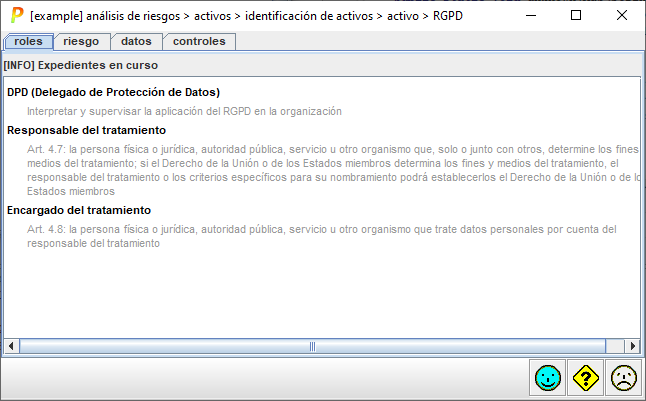
Task: Switch to the riesgo tab
Action: click(81, 41)
